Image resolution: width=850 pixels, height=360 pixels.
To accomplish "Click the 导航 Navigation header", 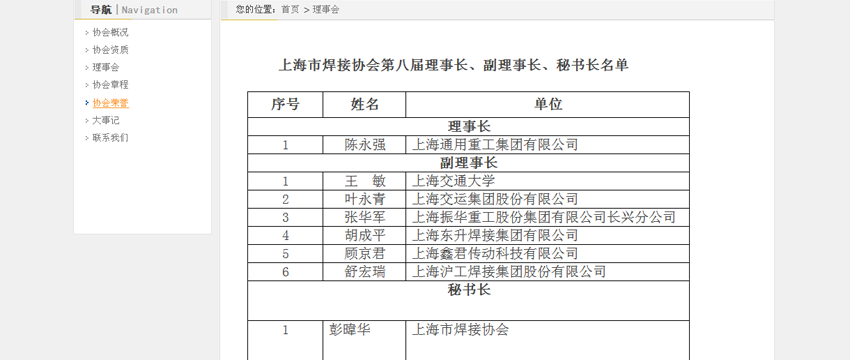I will (x=134, y=10).
